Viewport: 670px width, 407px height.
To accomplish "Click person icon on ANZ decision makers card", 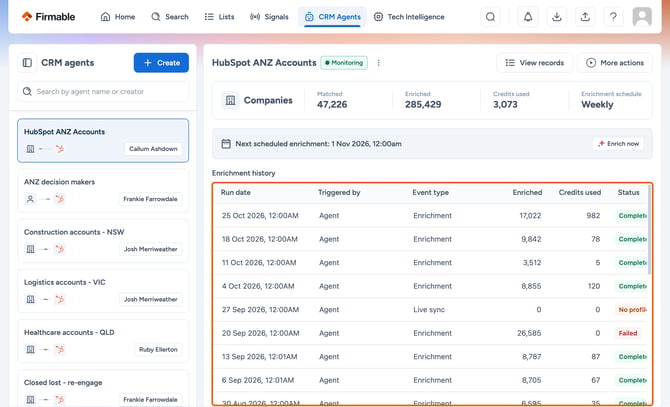I will pos(30,199).
